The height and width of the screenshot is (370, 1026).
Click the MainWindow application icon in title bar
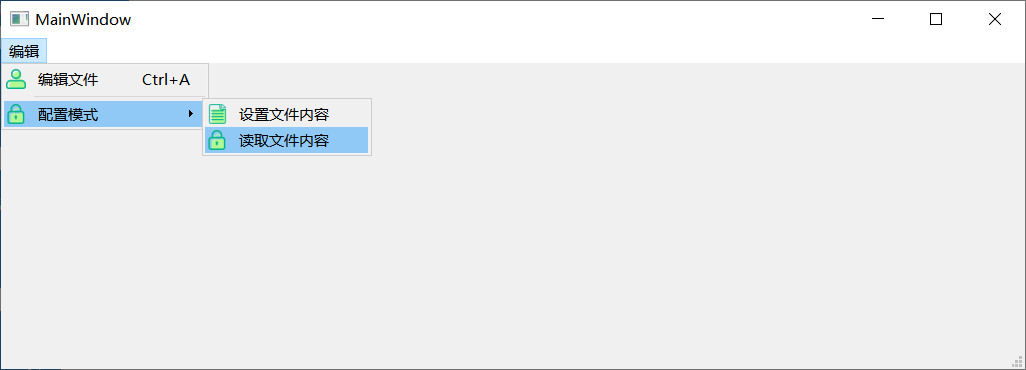pyautogui.click(x=20, y=19)
